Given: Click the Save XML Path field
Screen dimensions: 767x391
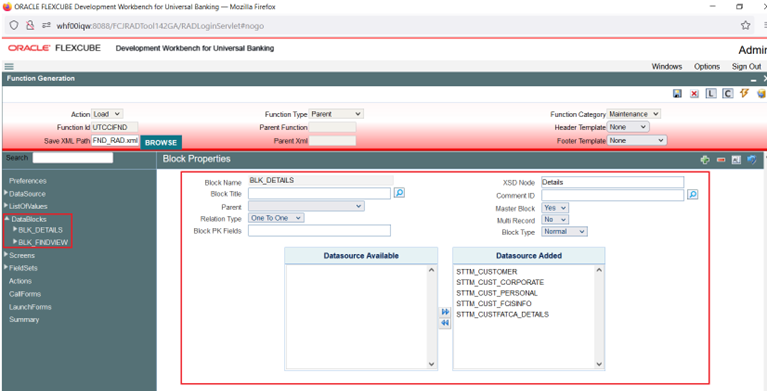Looking at the screenshot, I should [x=115, y=140].
